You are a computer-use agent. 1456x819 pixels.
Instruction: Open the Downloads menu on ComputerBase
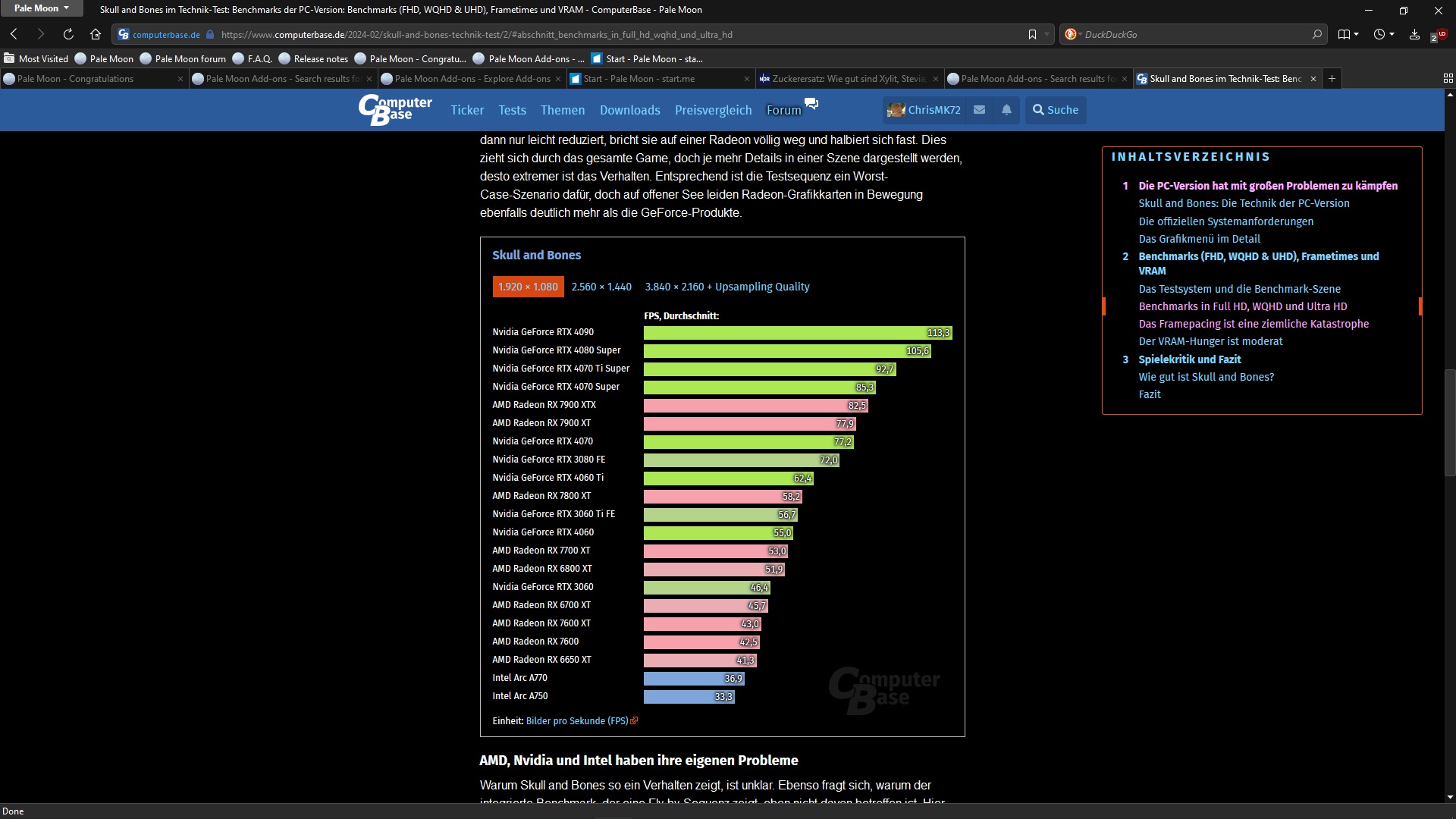pyautogui.click(x=629, y=110)
